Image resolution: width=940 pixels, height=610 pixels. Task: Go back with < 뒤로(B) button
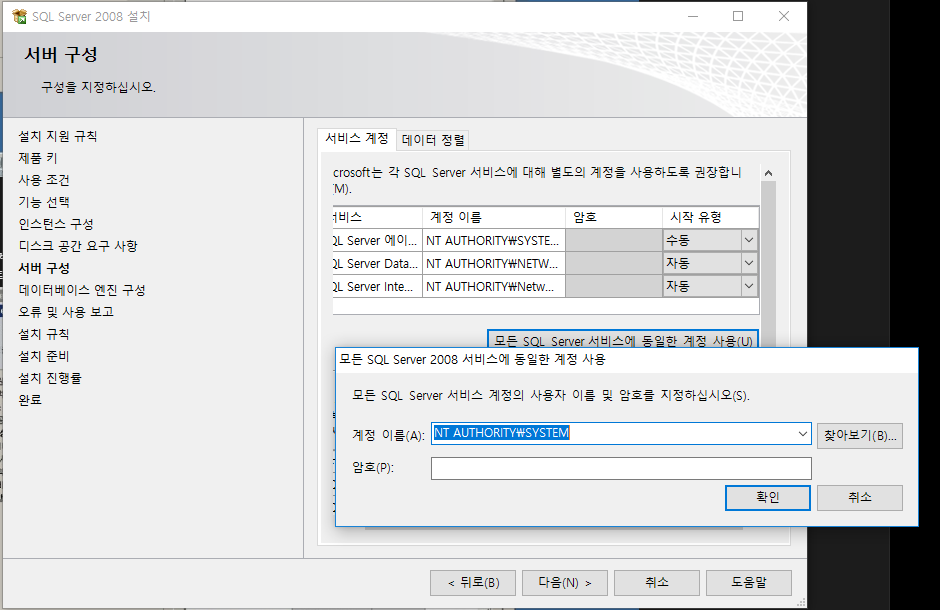[473, 582]
